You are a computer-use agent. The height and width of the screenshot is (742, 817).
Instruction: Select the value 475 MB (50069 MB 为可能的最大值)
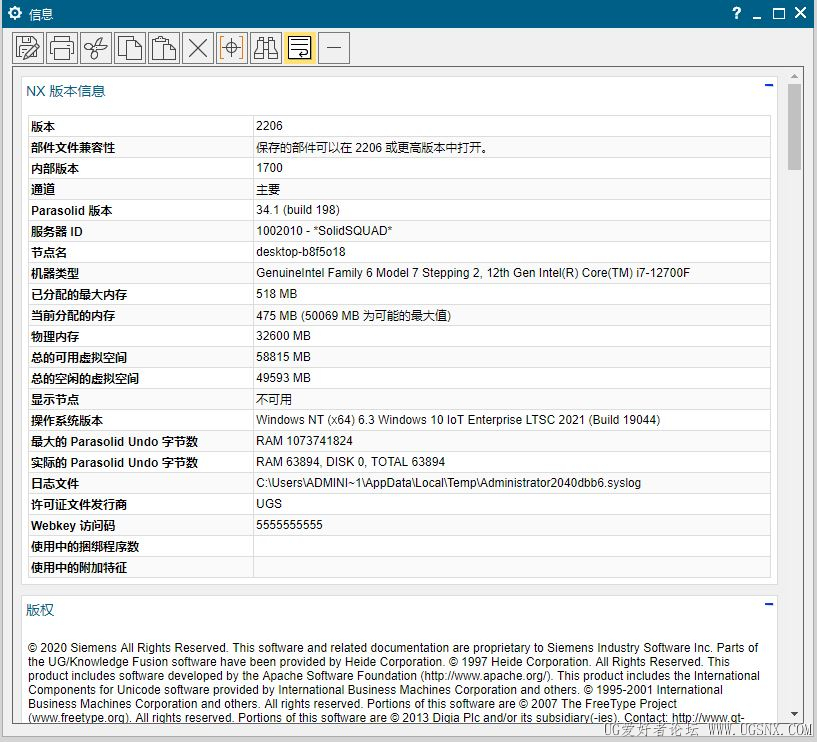click(x=353, y=316)
